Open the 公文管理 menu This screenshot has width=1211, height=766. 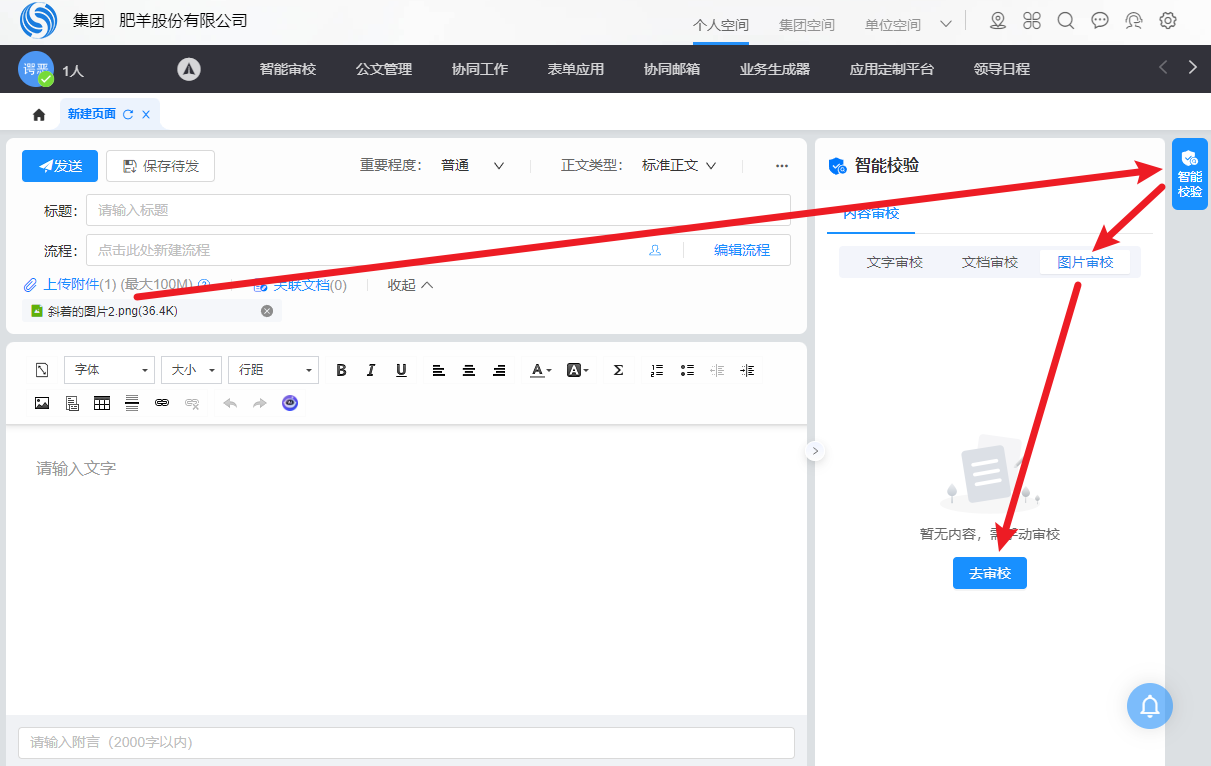pyautogui.click(x=384, y=69)
